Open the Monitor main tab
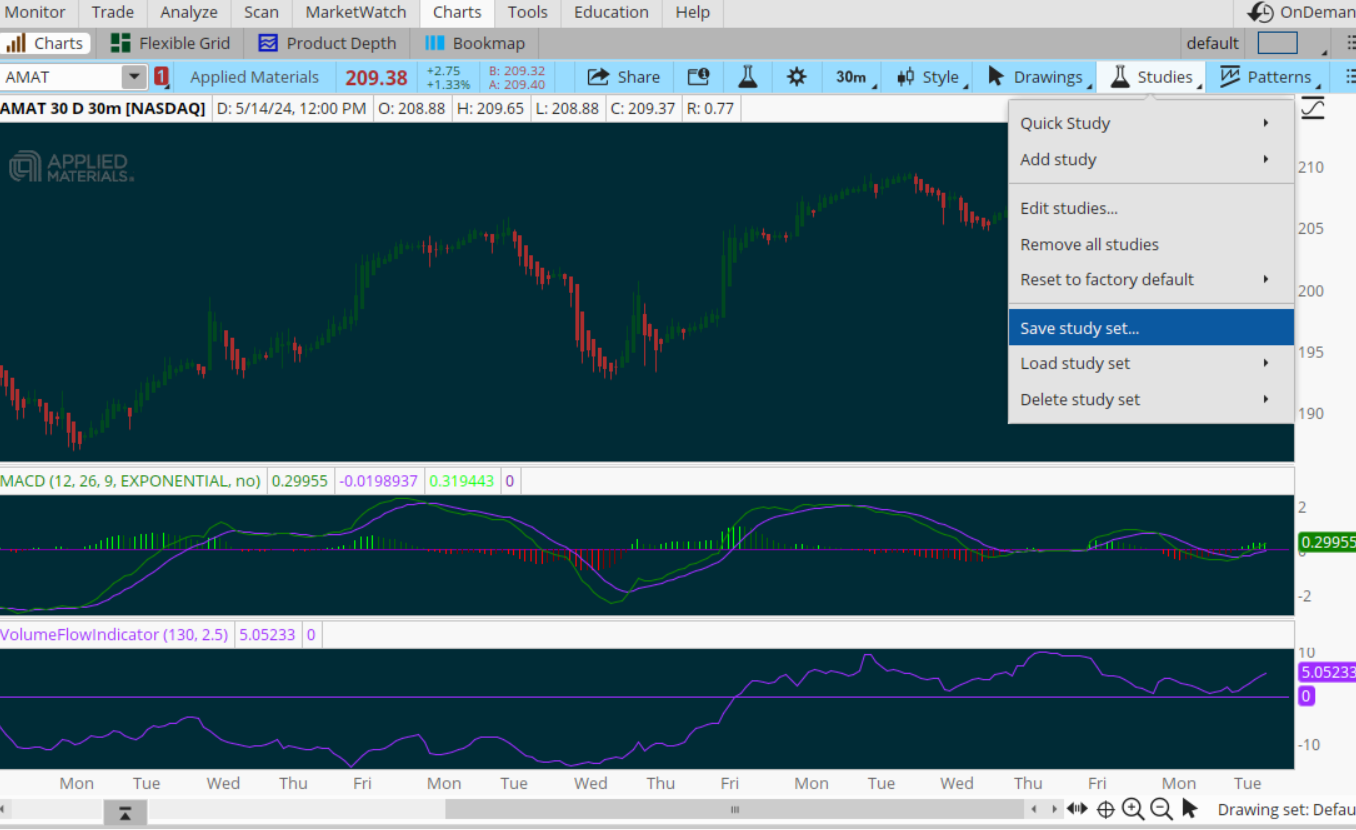Screen dimensions: 1356x830 pos(36,13)
